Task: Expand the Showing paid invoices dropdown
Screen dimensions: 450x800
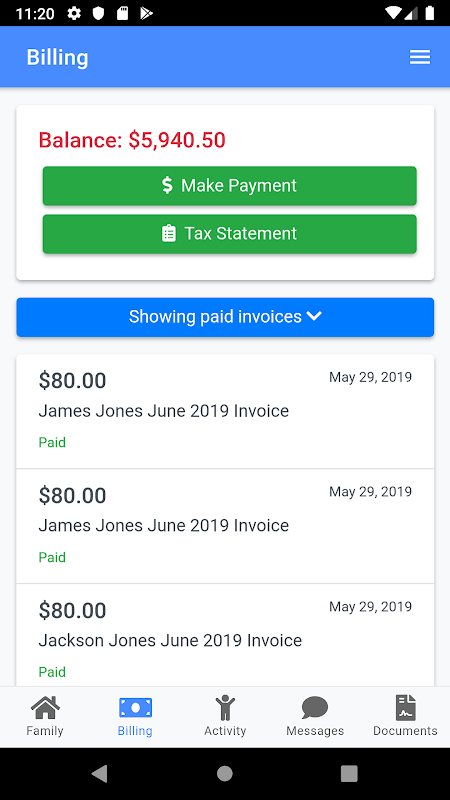Action: 225,317
